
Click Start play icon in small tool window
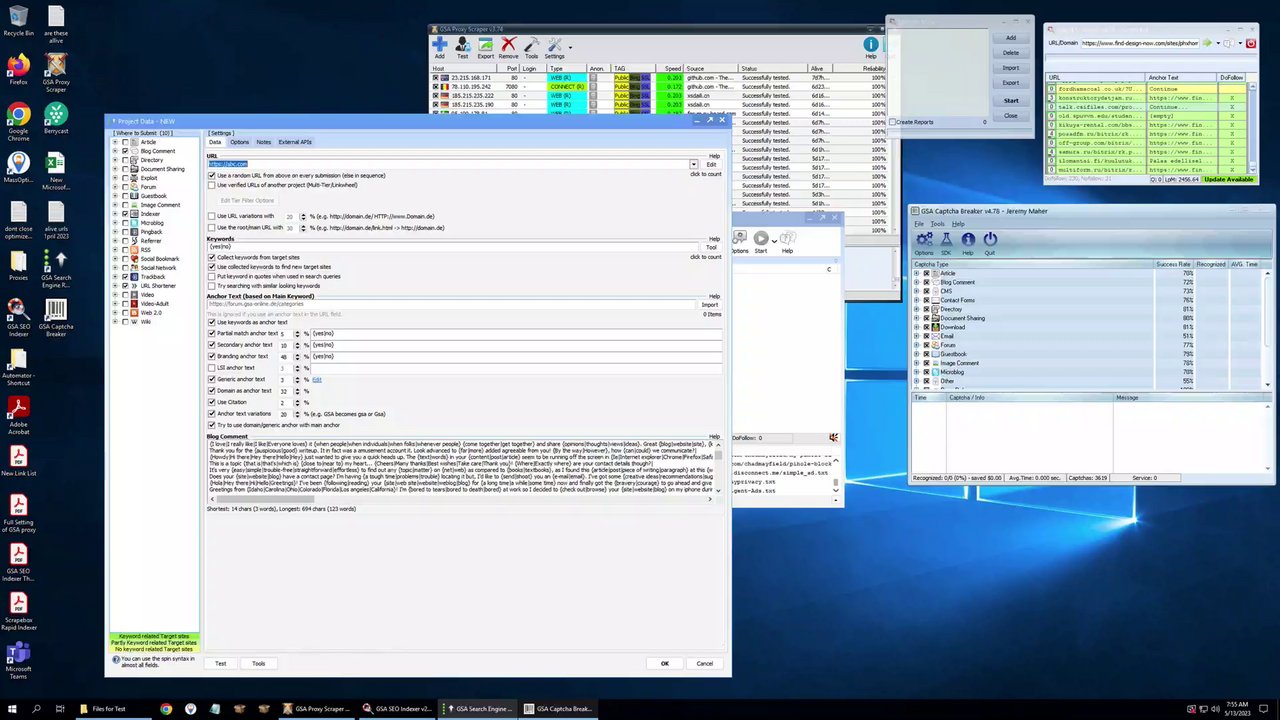(761, 241)
